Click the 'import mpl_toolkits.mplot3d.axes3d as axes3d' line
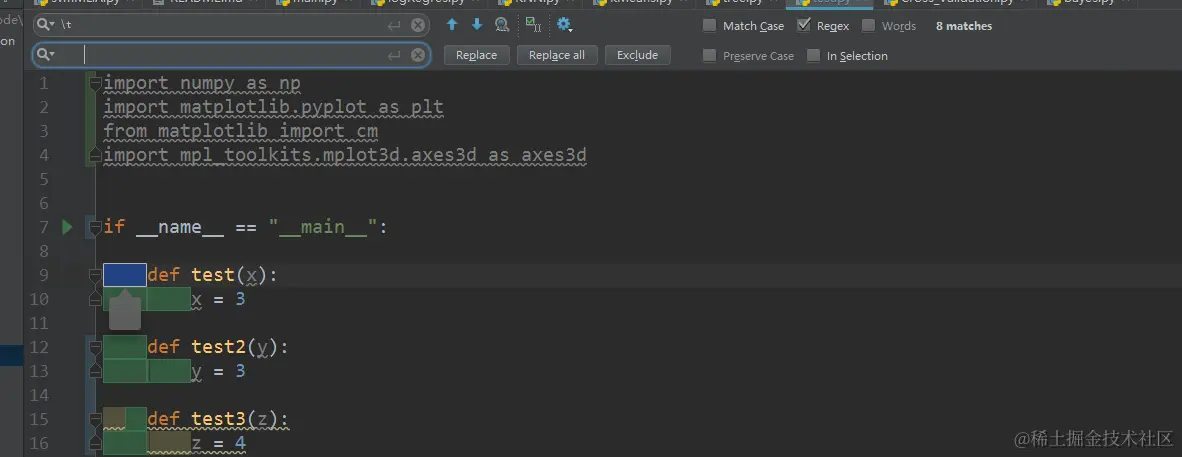 (344, 155)
